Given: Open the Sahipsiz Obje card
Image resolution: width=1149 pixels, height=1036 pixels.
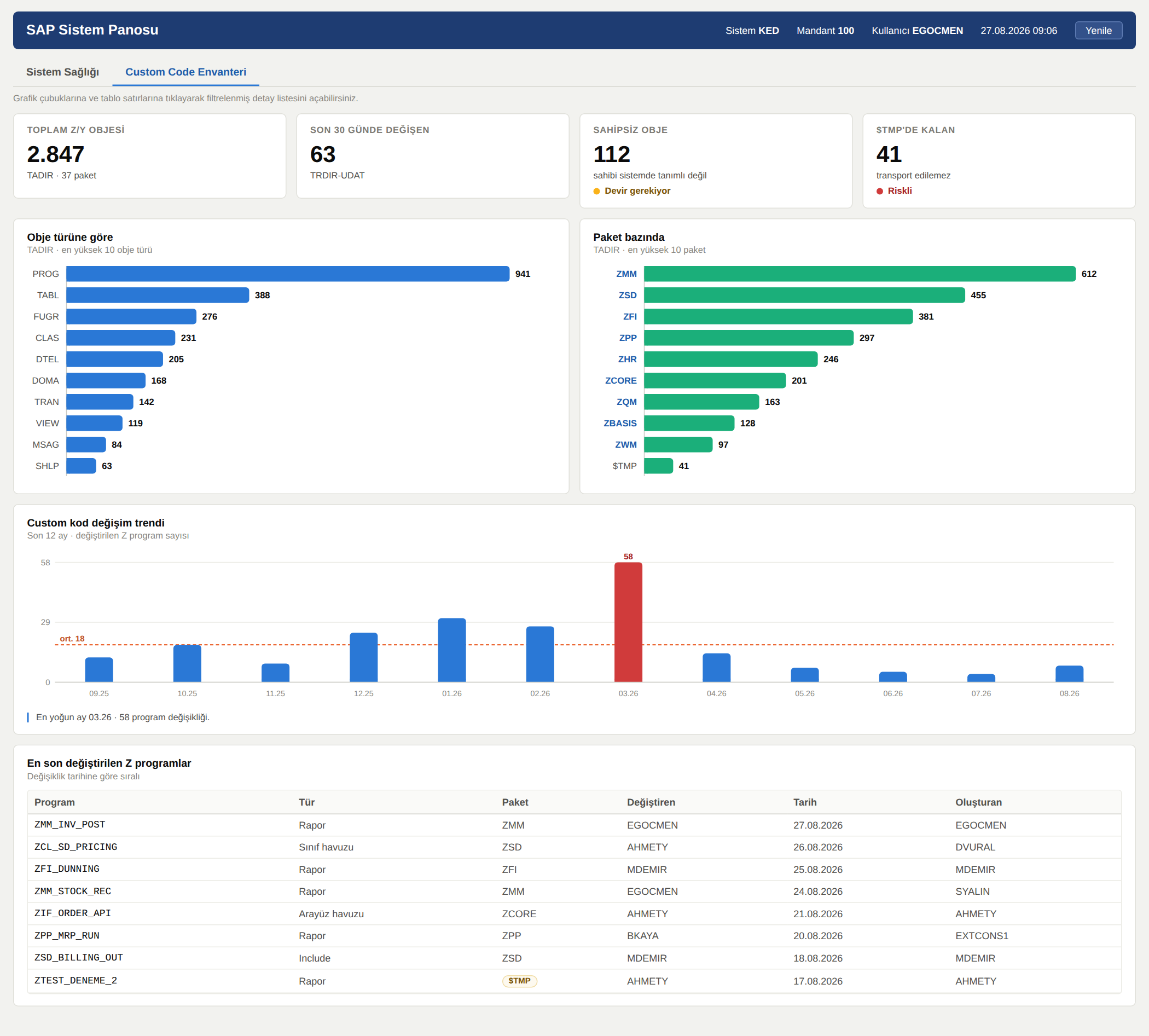Looking at the screenshot, I should pos(715,160).
